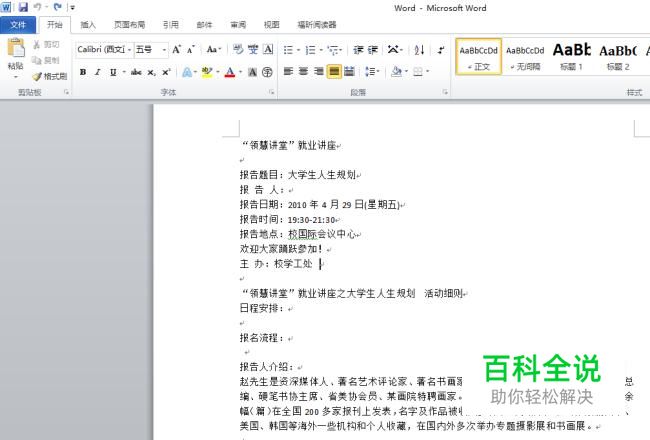This screenshot has height=440, width=650.
Task: Open the font color dropdown arrow
Action: [240, 72]
